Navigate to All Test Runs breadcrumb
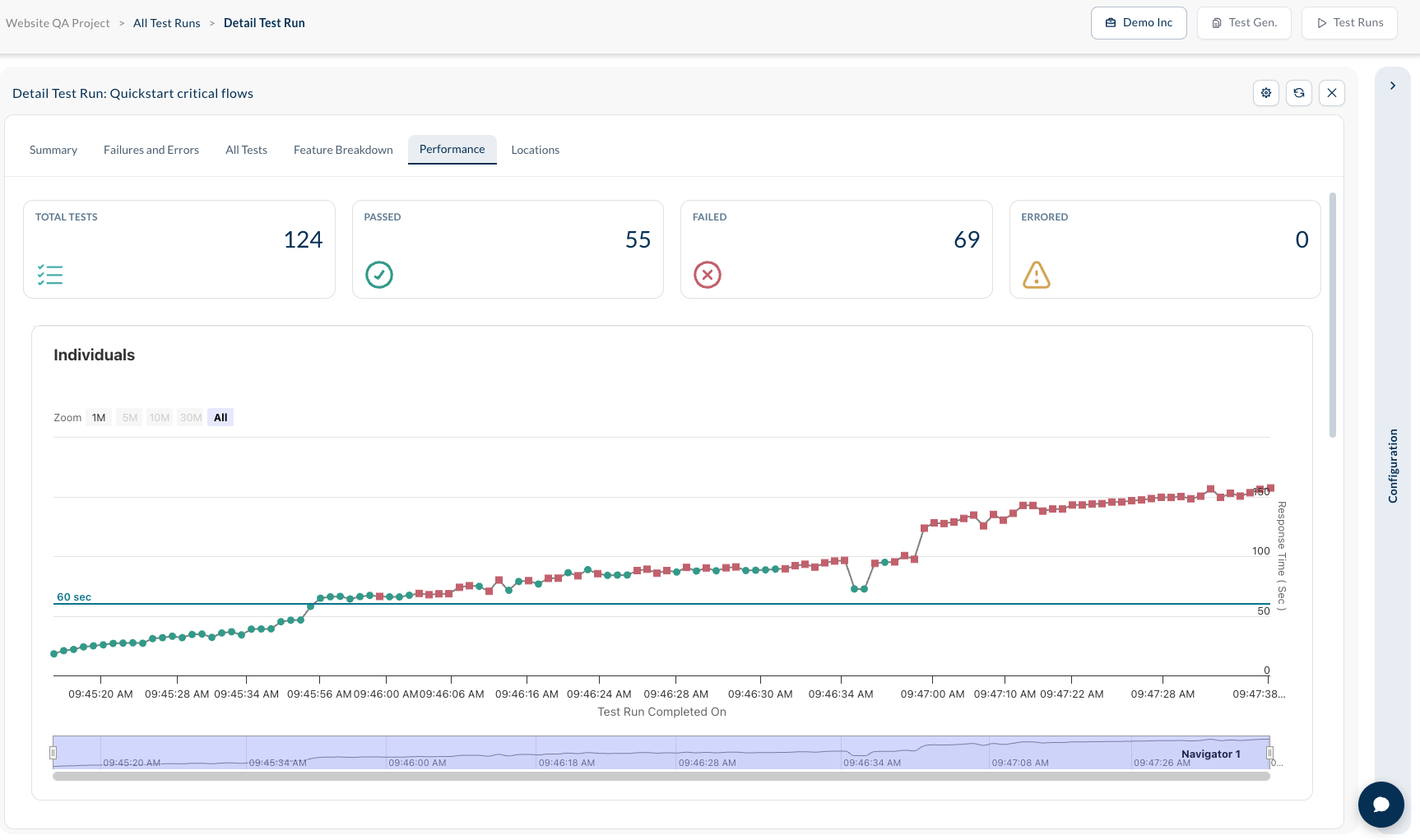The width and height of the screenshot is (1420, 840). tap(167, 23)
